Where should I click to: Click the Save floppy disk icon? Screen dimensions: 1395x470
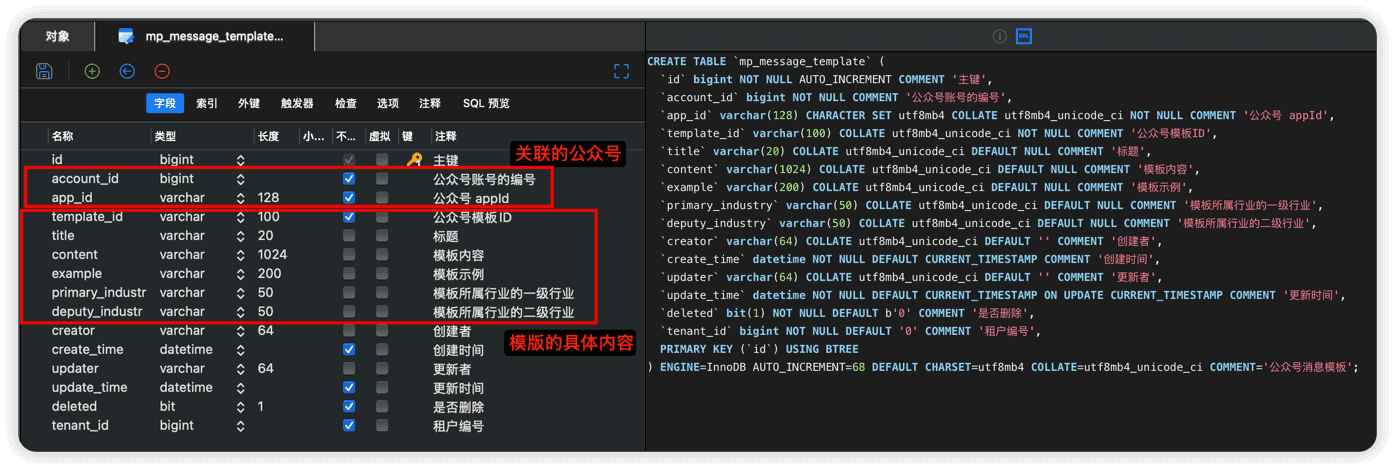[44, 71]
